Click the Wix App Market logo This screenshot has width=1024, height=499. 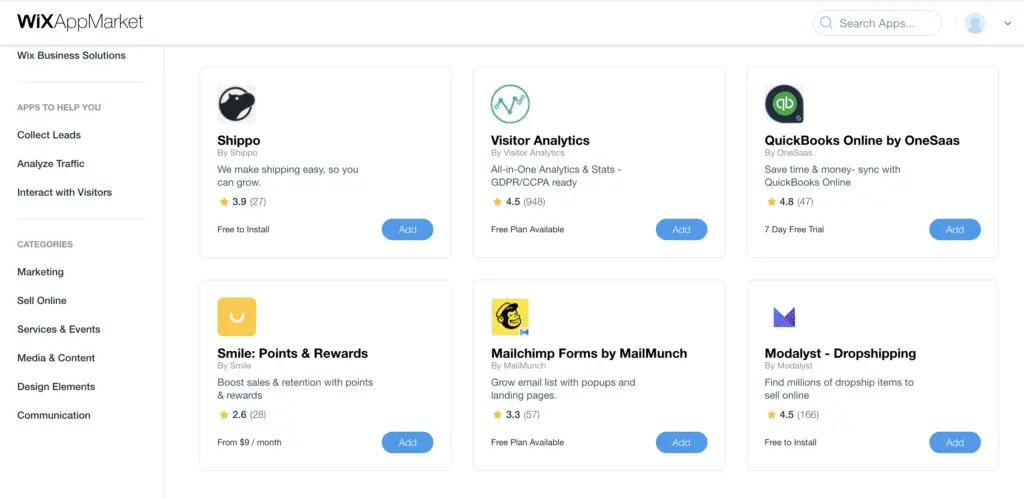click(80, 22)
